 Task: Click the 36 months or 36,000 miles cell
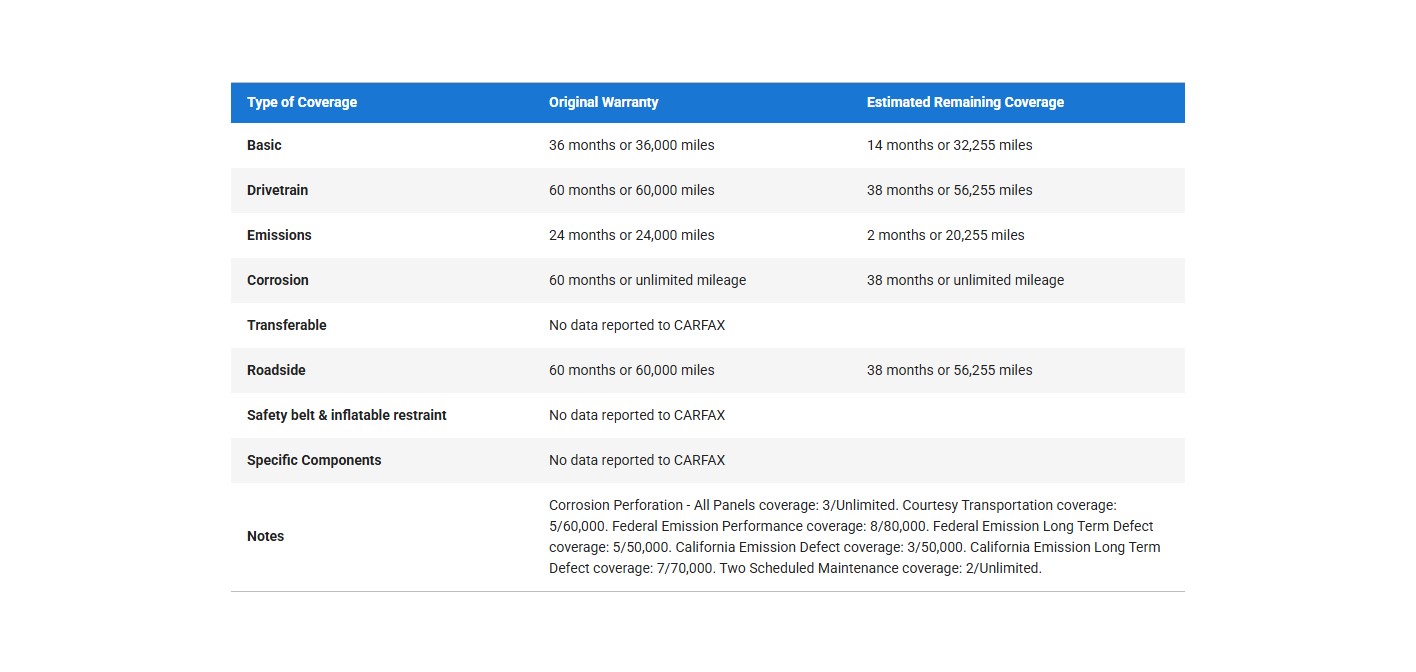[x=632, y=145]
